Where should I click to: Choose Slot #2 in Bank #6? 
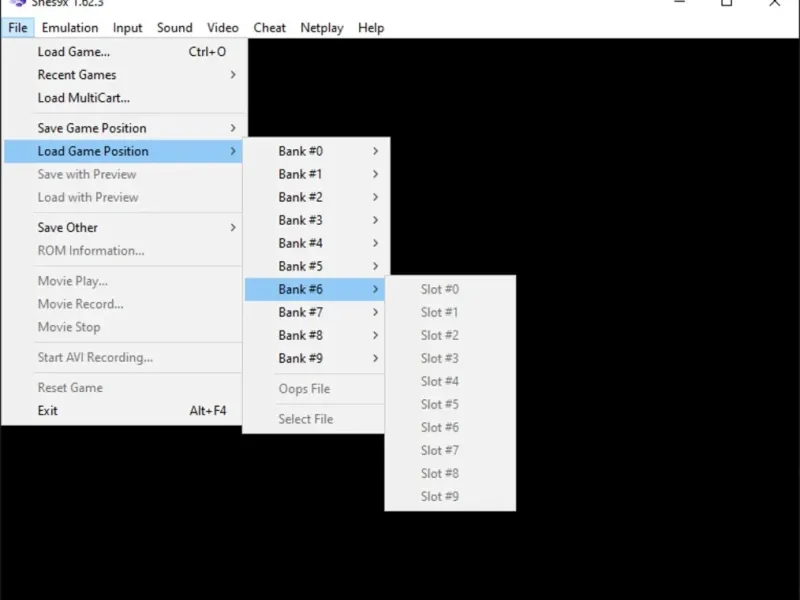[x=450, y=335]
